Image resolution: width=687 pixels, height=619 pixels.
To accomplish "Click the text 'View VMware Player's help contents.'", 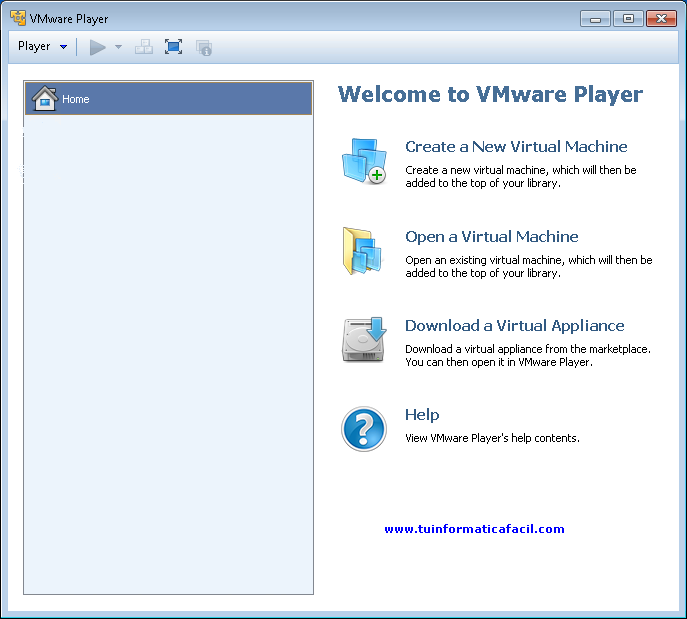I will [x=492, y=438].
